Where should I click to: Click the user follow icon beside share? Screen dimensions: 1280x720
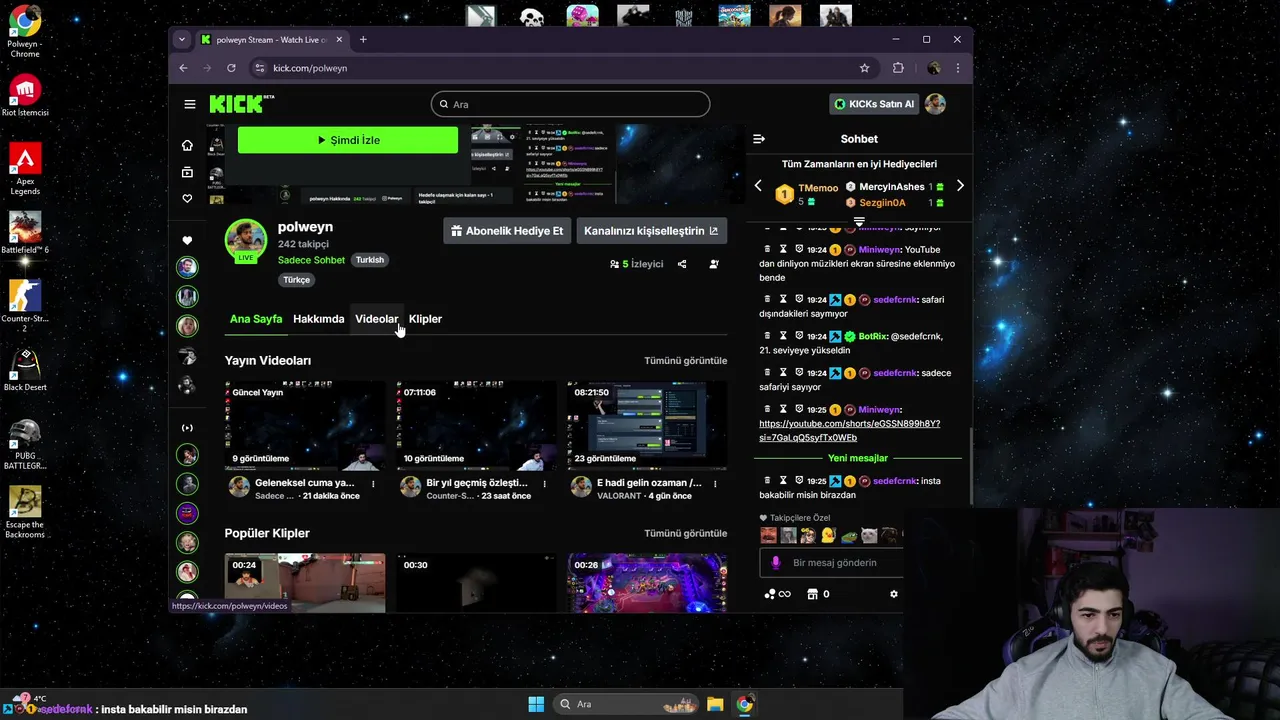coord(714,264)
